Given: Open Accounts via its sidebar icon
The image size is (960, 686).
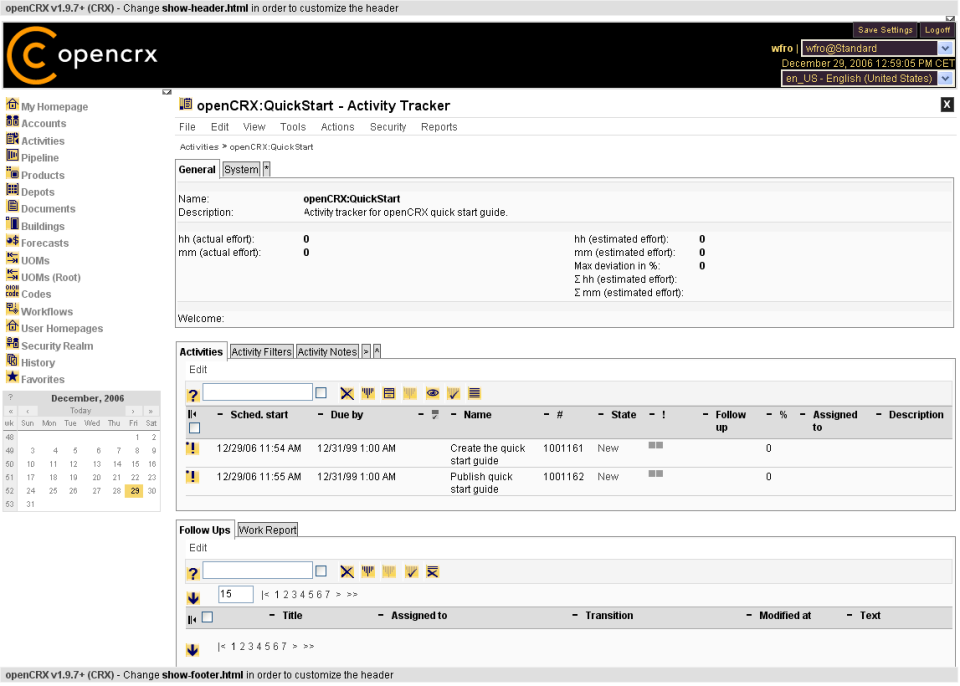Looking at the screenshot, I should coord(12,122).
